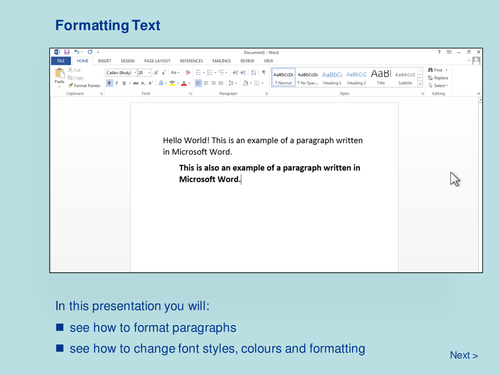Toggle Justify paragraph alignment
Screen dimensions: 500x375
pos(221,83)
